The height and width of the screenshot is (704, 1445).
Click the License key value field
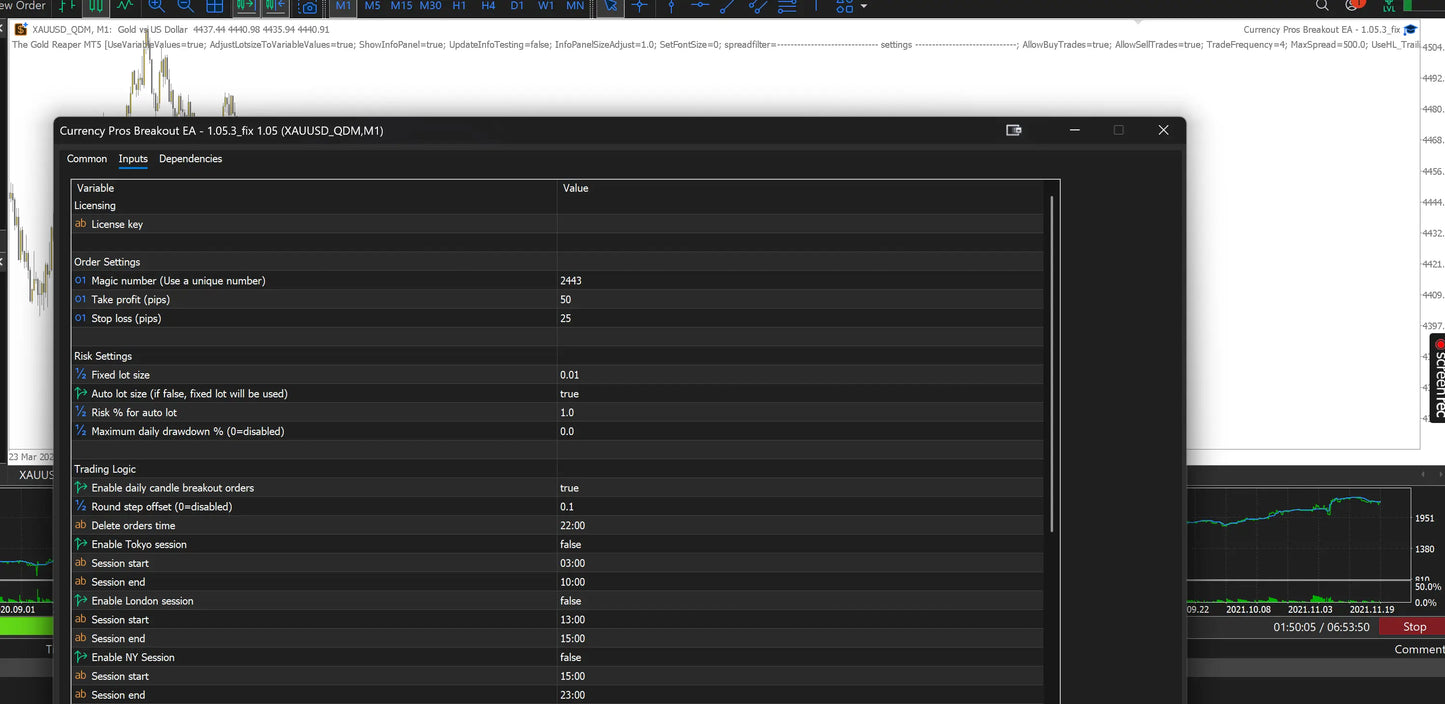[800, 224]
